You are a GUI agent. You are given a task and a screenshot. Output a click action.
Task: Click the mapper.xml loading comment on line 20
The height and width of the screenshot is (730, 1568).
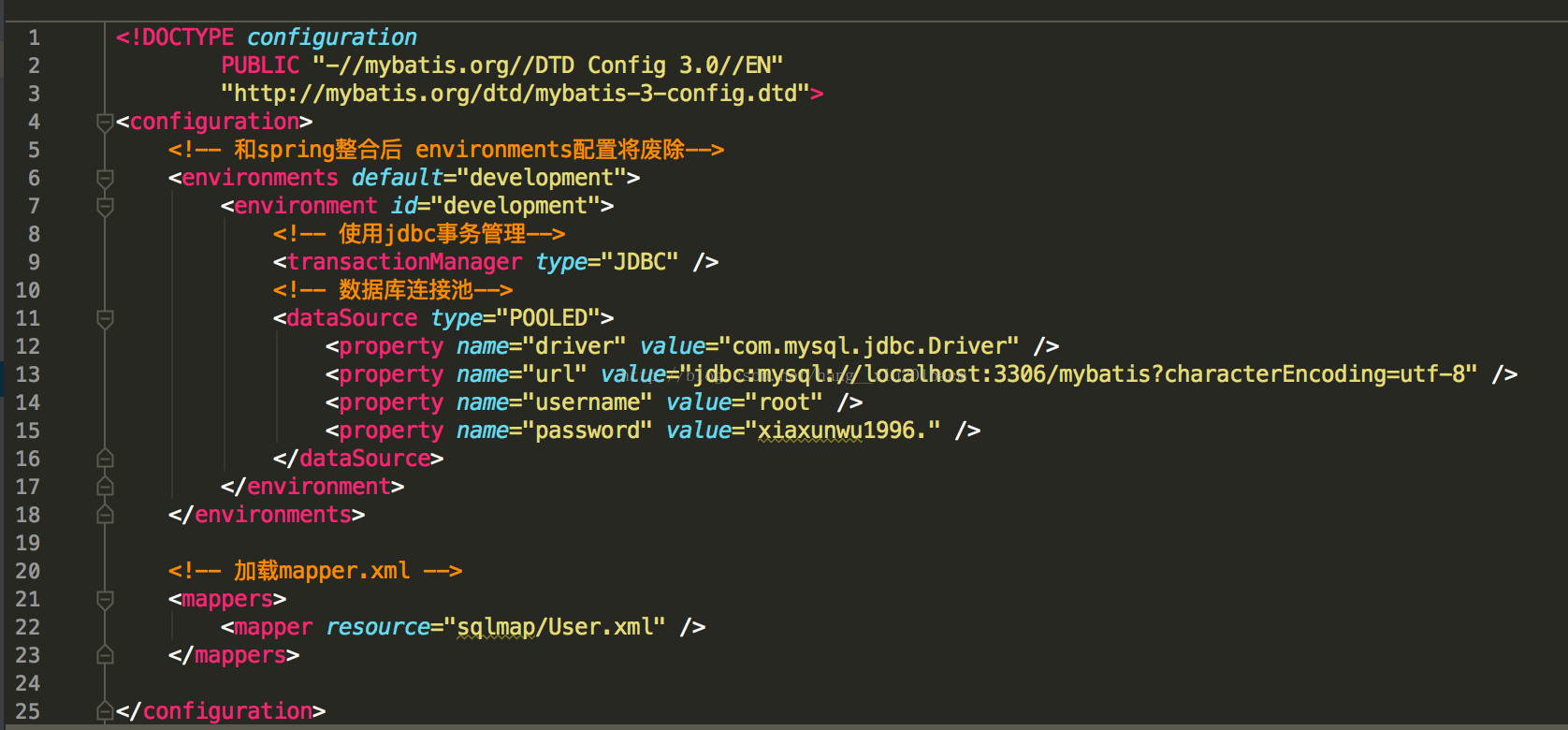tap(315, 571)
